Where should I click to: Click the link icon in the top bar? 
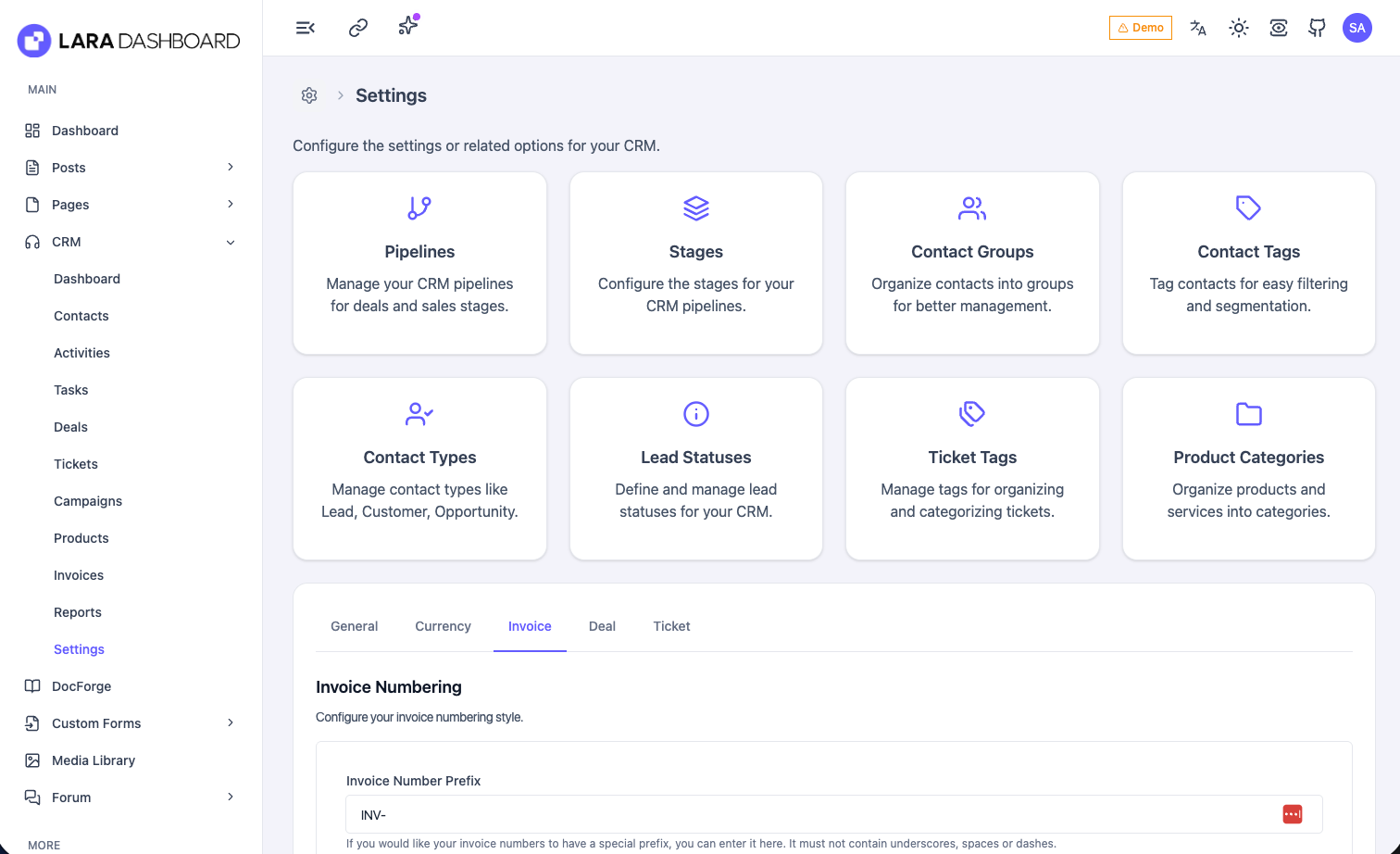pyautogui.click(x=358, y=28)
